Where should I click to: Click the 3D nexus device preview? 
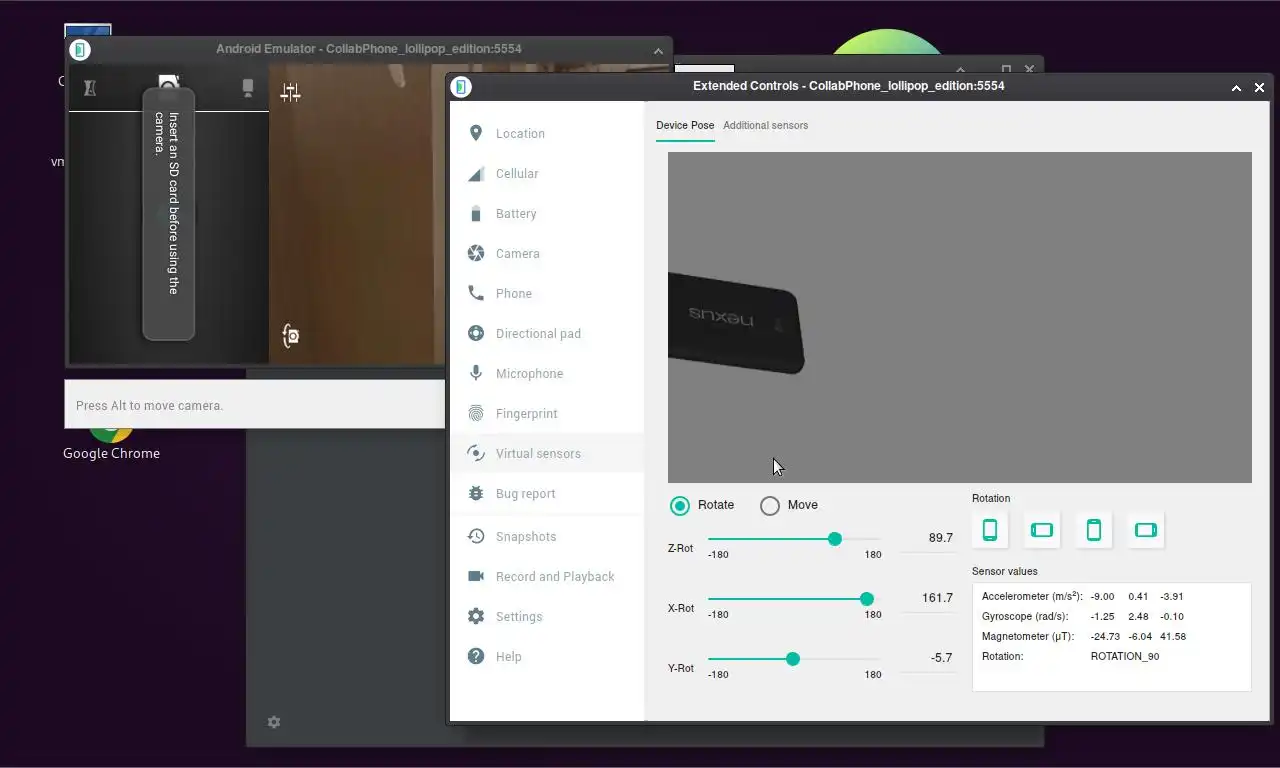pyautogui.click(x=736, y=322)
